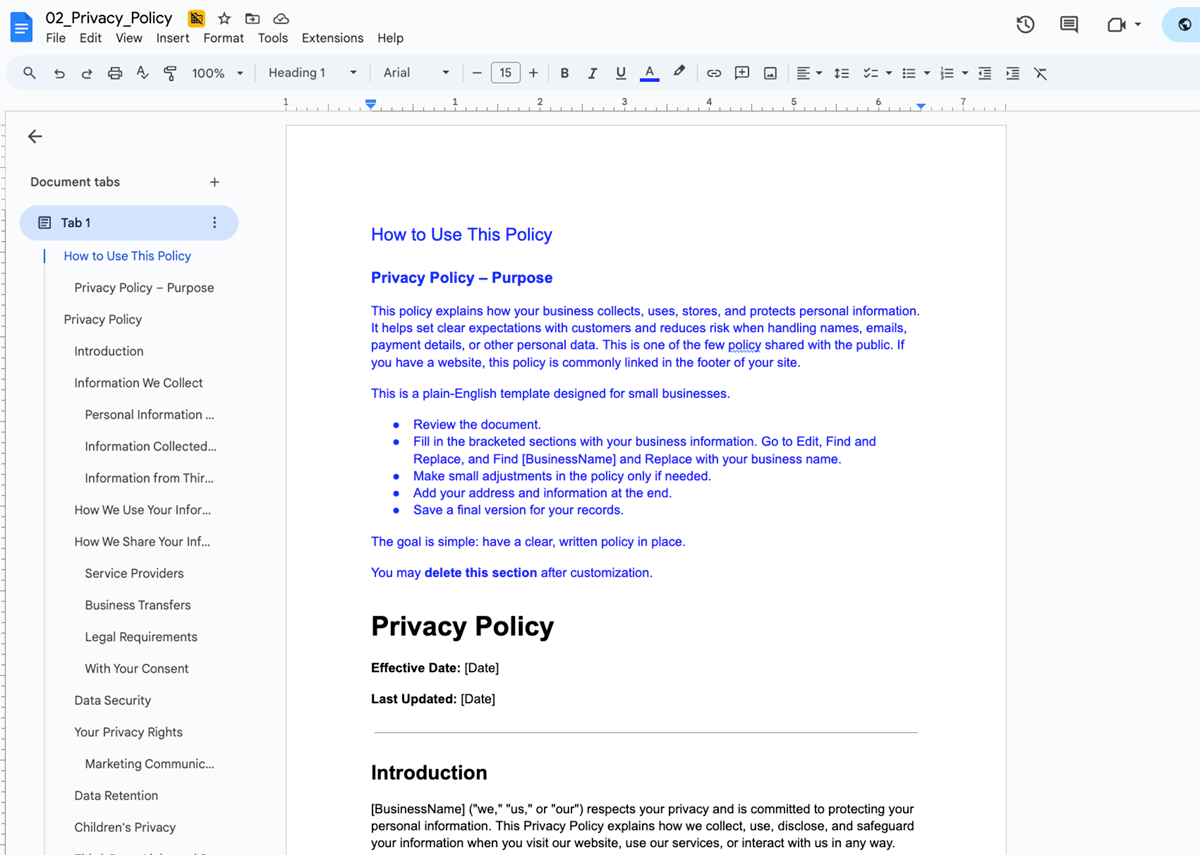
Task: Open the Format menu
Action: (x=224, y=38)
